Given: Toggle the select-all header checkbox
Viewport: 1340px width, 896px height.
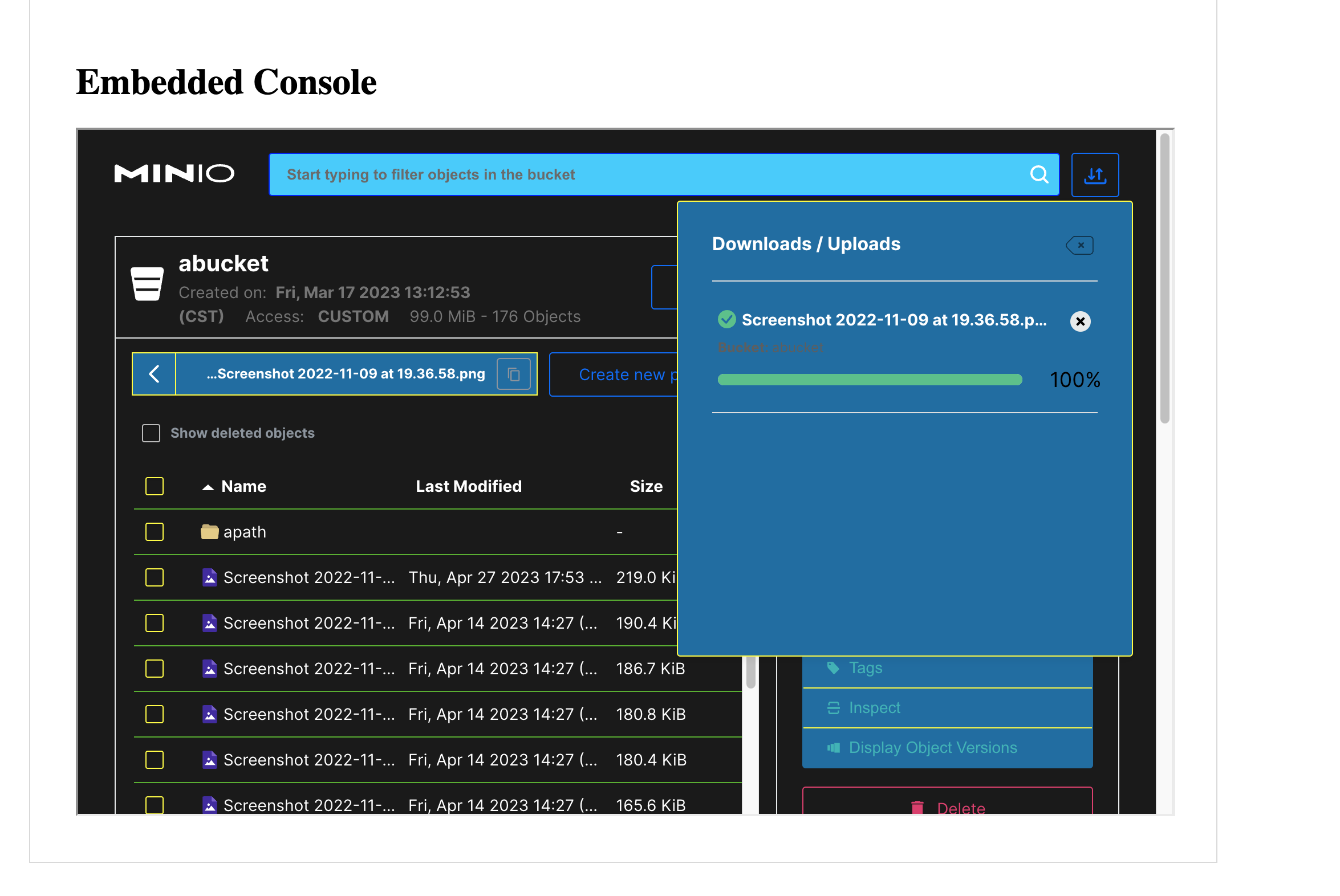Looking at the screenshot, I should tap(155, 486).
